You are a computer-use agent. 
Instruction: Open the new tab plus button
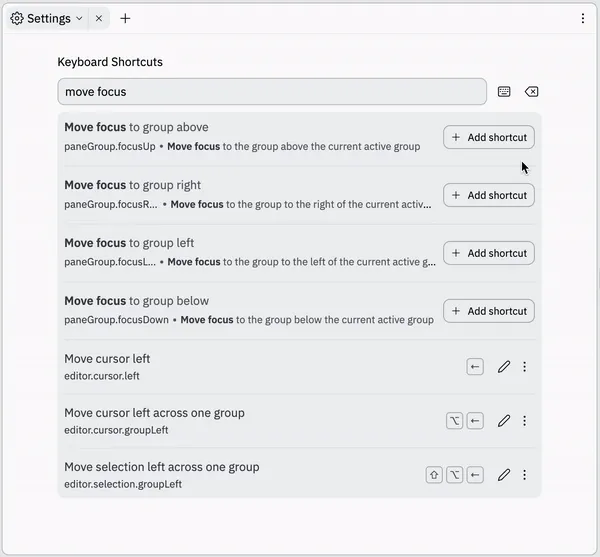tap(125, 18)
